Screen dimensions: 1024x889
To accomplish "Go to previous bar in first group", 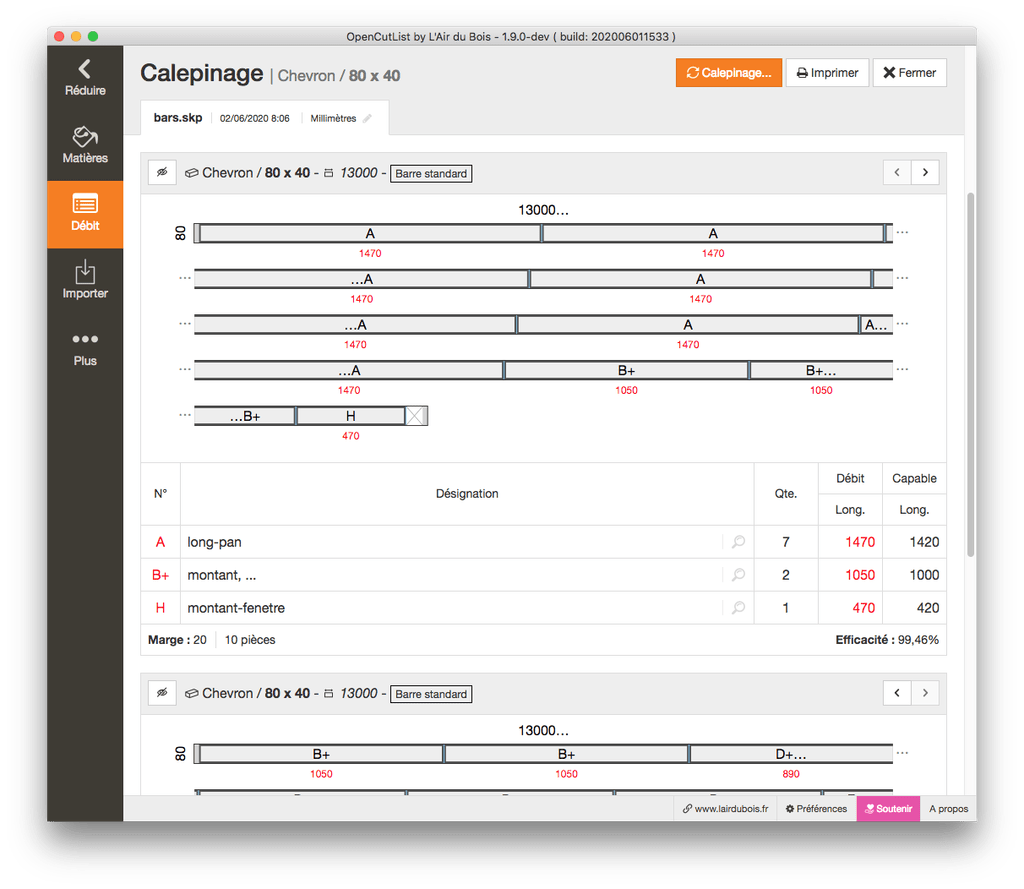I will pyautogui.click(x=897, y=172).
